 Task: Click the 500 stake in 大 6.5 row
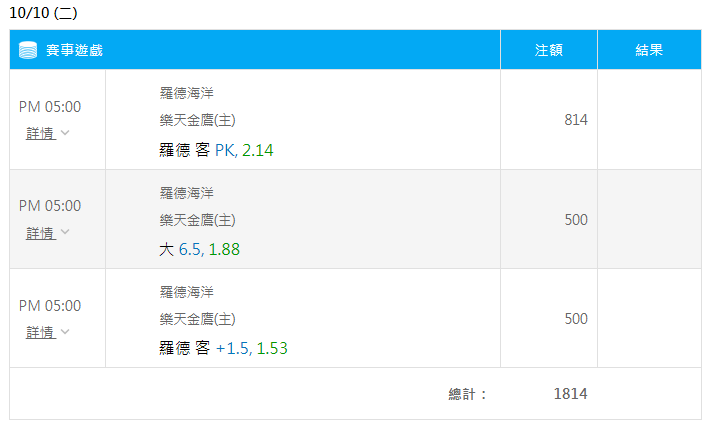coord(576,220)
